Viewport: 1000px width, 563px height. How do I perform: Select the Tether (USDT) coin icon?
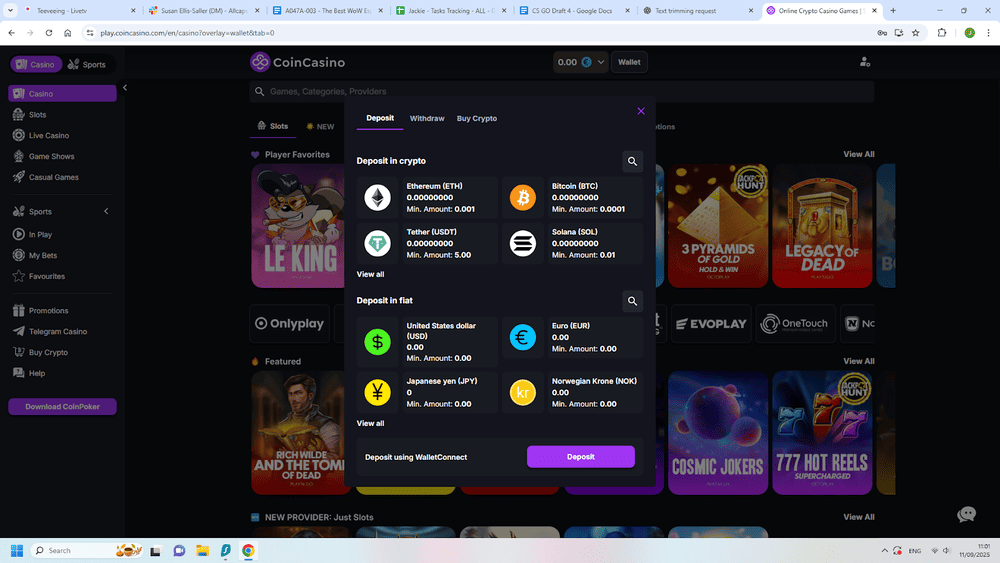[x=378, y=244]
